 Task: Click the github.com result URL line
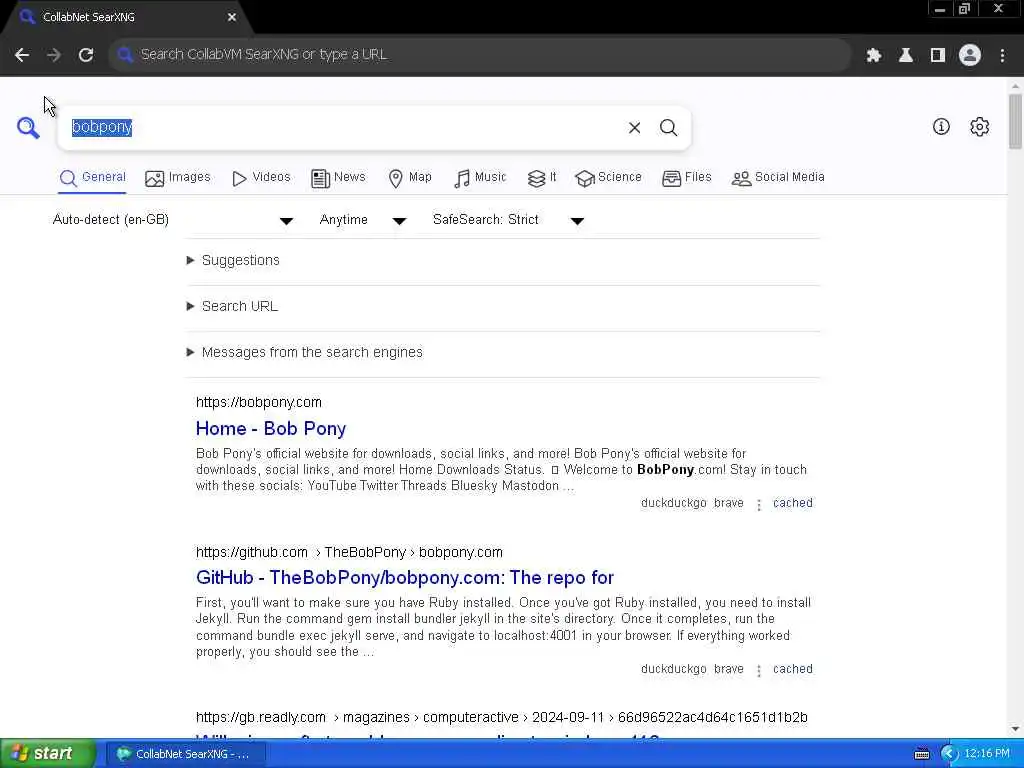349,552
